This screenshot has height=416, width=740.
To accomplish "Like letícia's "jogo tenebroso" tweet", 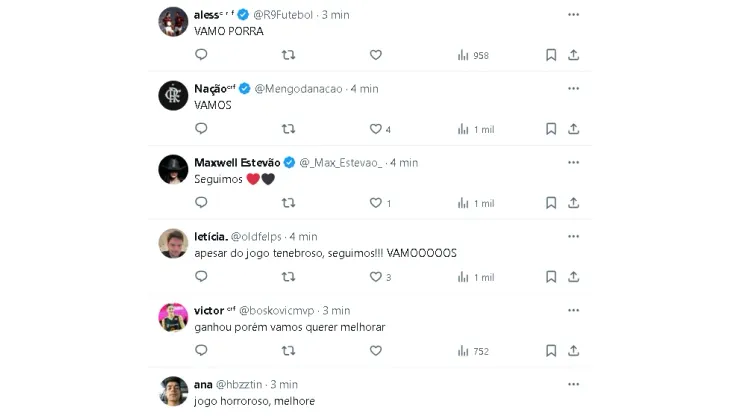I will pos(376,277).
